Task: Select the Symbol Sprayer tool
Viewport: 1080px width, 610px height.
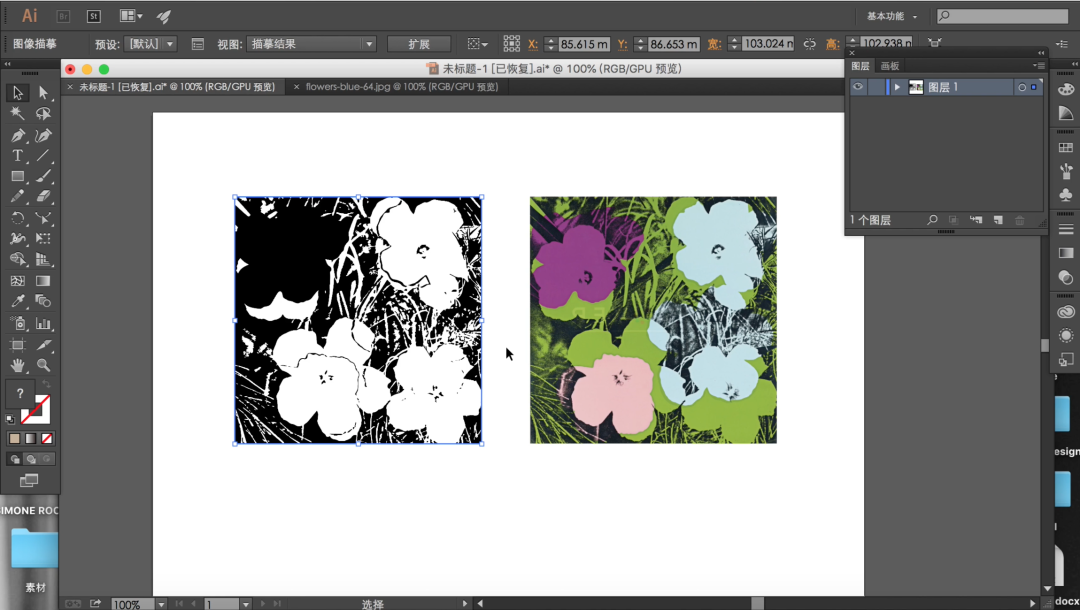Action: (17, 323)
